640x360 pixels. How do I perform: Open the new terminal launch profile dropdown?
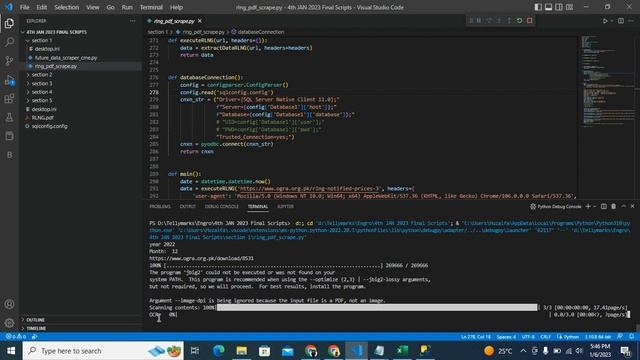click(x=595, y=207)
